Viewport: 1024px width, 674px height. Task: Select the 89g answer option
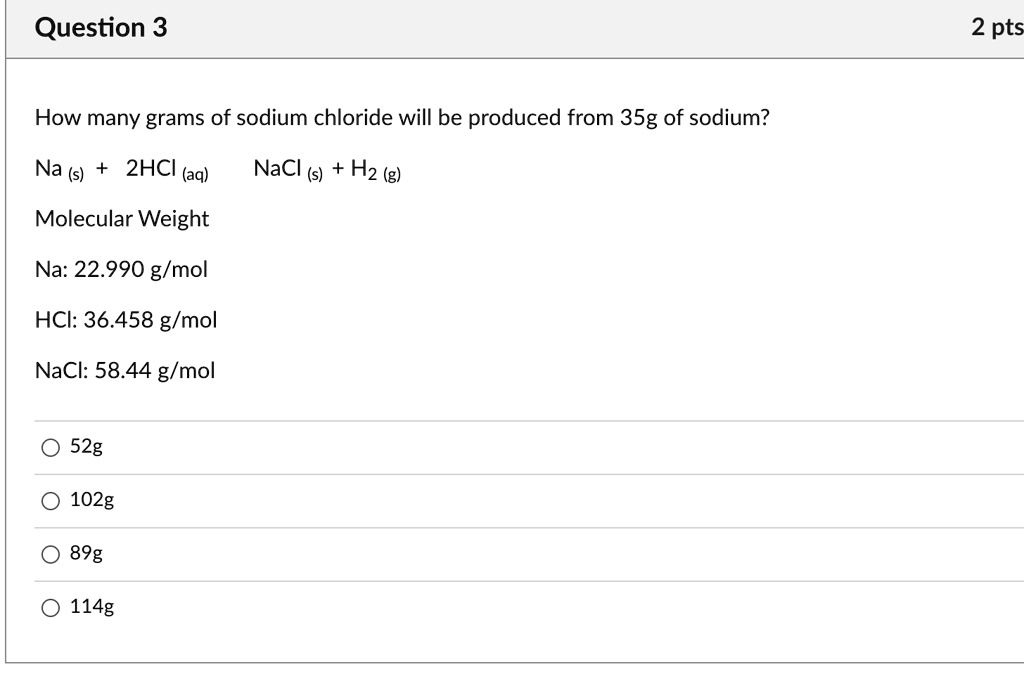click(51, 554)
